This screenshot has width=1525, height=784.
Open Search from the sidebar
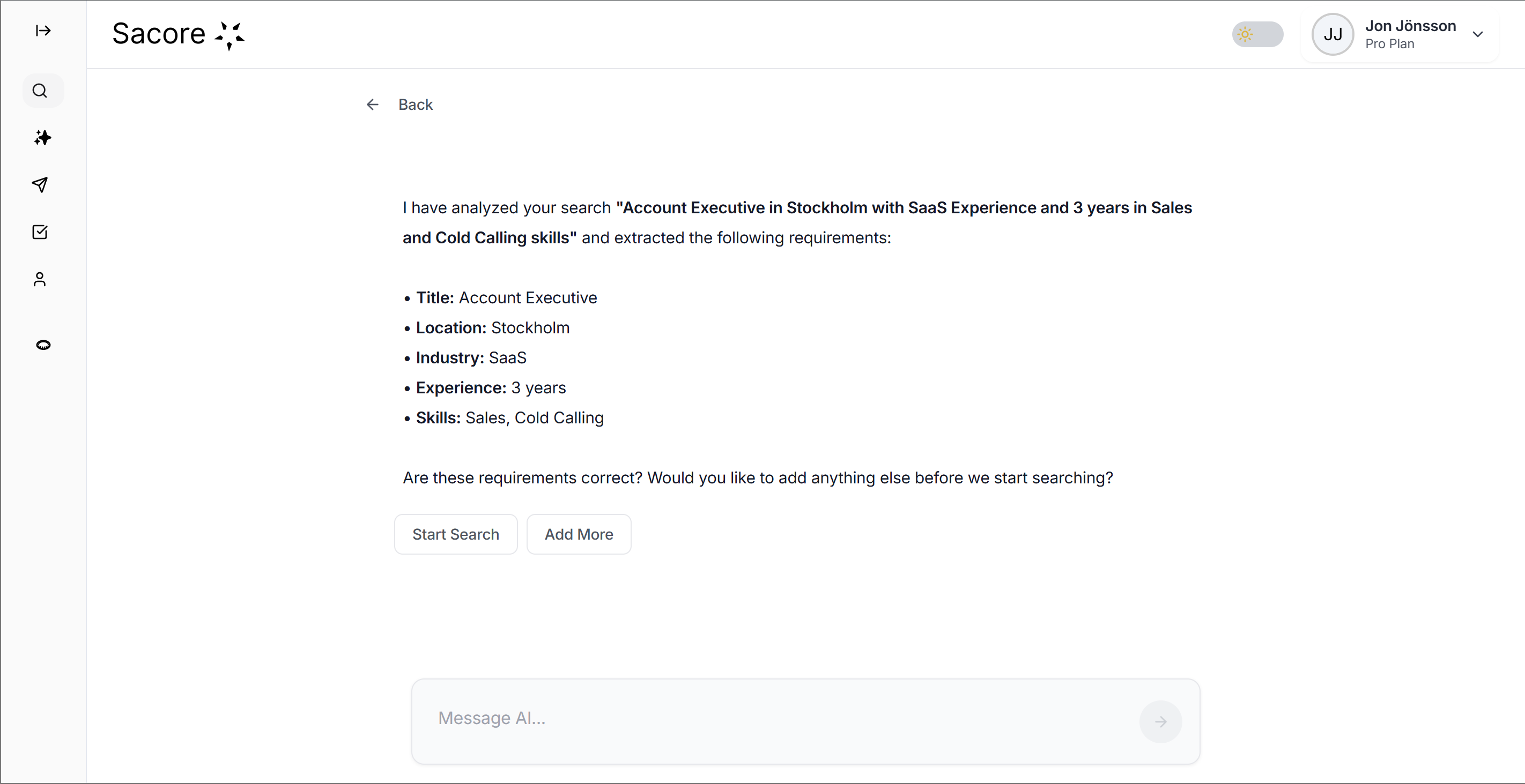tap(40, 91)
